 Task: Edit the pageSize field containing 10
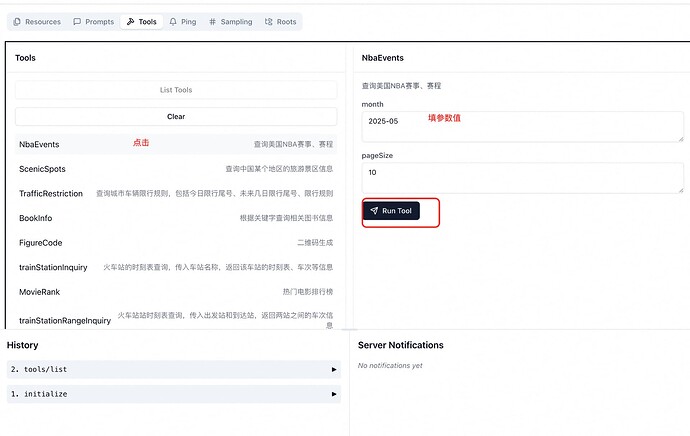(523, 178)
